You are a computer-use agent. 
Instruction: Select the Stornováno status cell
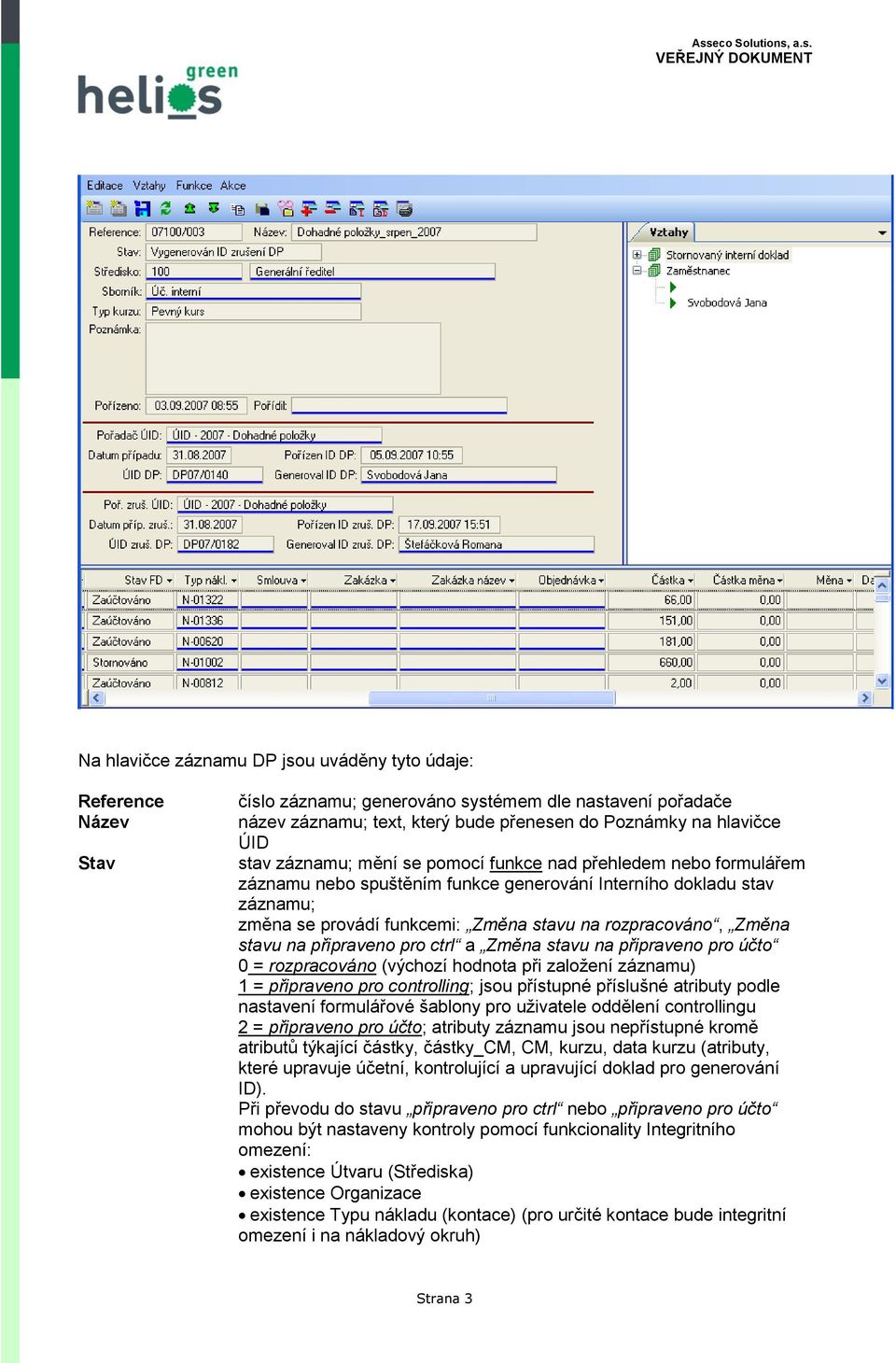pos(129,663)
